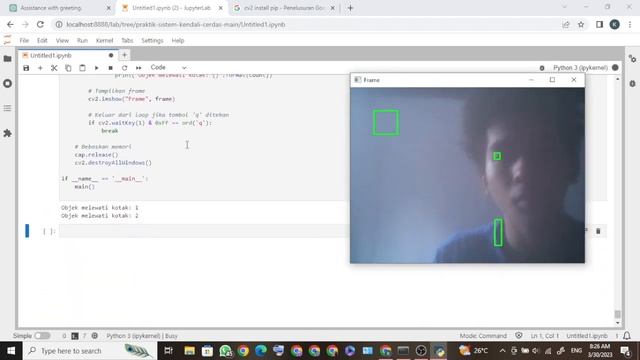Screen dimensions: 640x360
Task: Open the File menu
Action: click(x=24, y=40)
